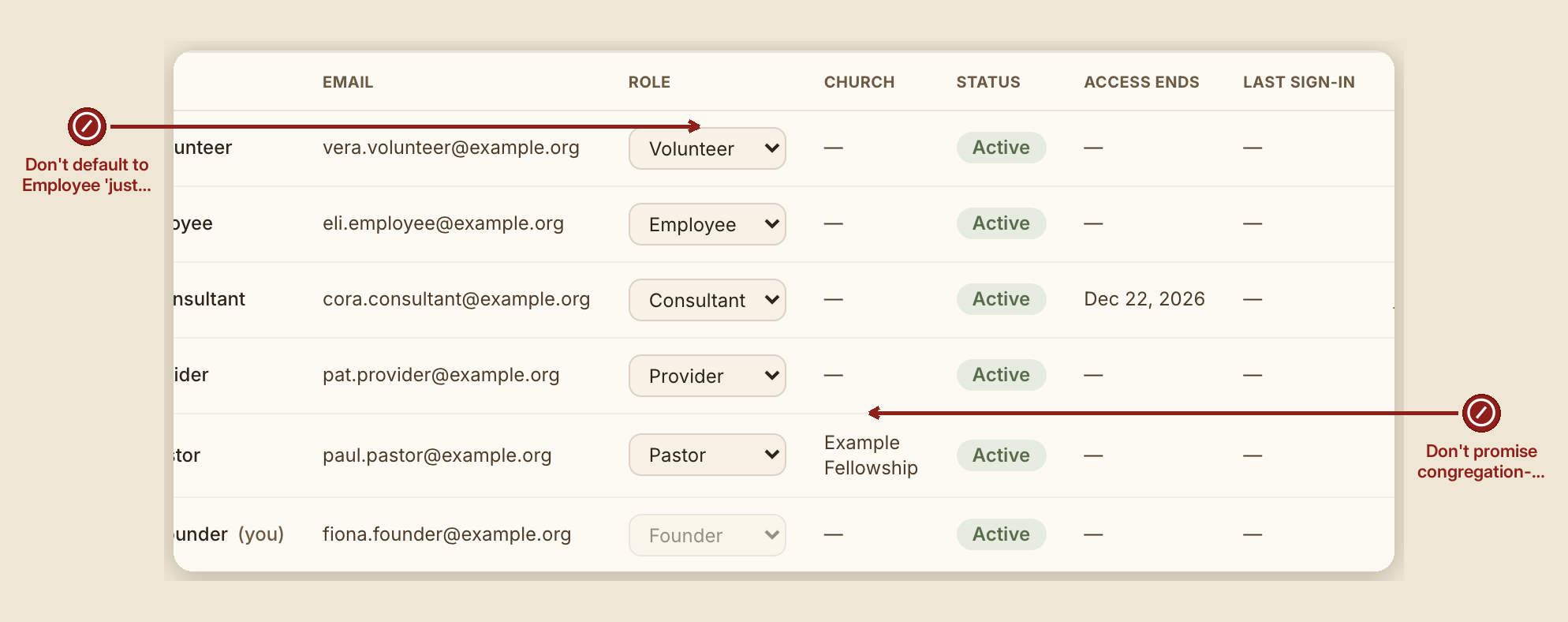Screen dimensions: 1568x622
Task: Click the Example Fellowship church cell
Action: (x=871, y=455)
